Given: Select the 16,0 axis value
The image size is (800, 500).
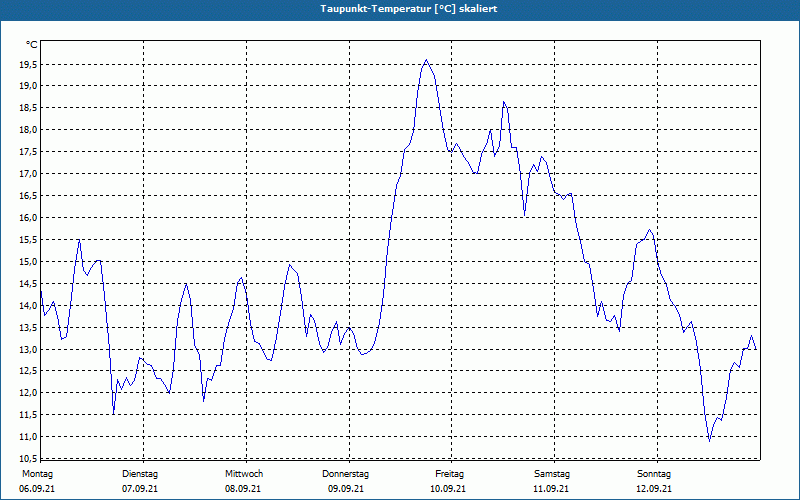Looking at the screenshot, I should (29, 217).
